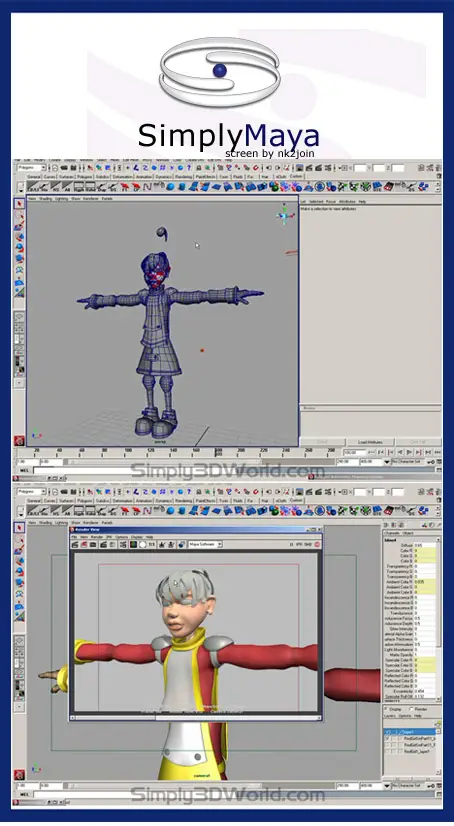Click frame 180 marker on upper time slider
The image size is (454, 826).
(x=218, y=452)
